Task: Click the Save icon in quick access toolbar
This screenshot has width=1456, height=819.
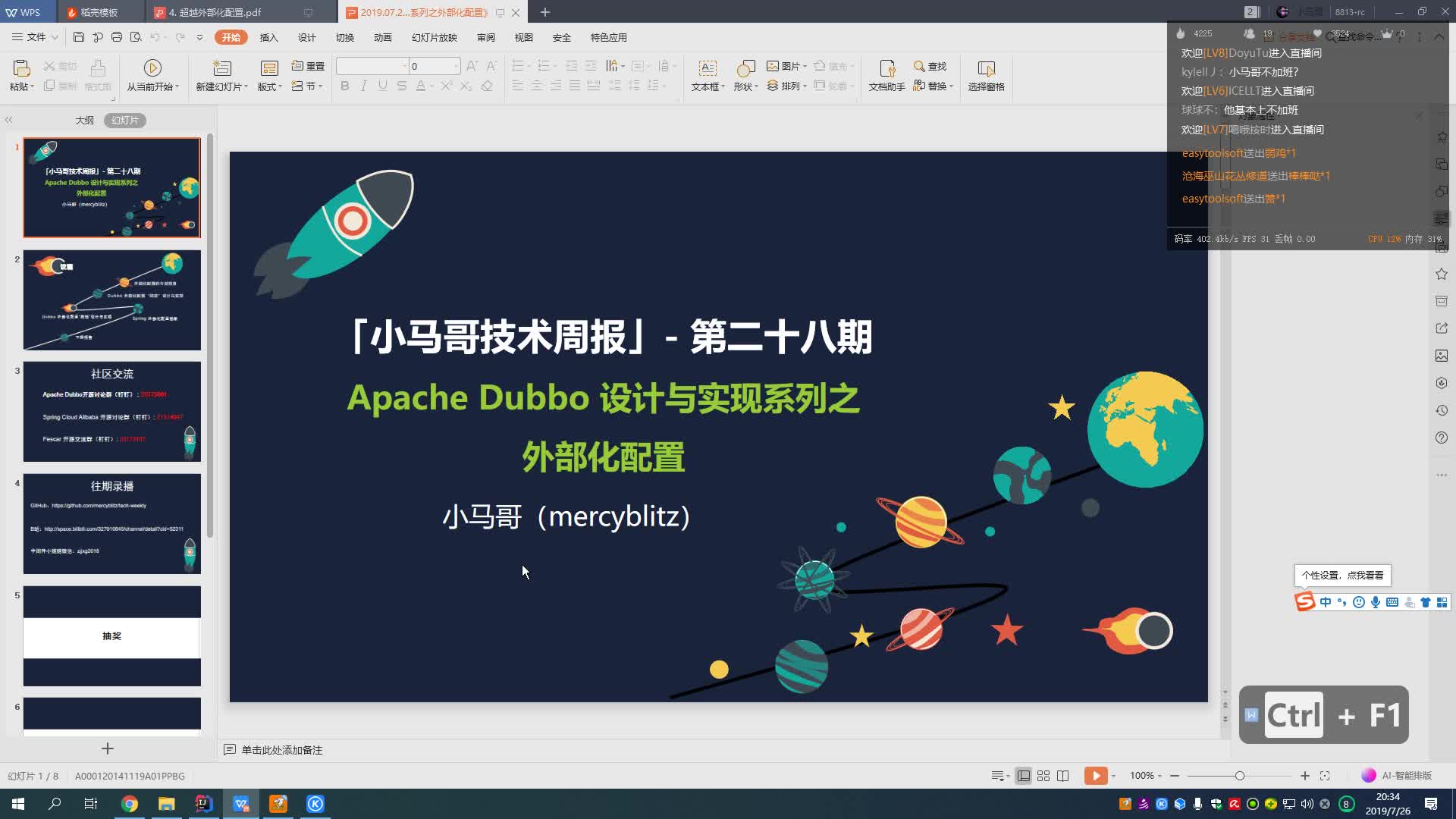Action: (79, 37)
